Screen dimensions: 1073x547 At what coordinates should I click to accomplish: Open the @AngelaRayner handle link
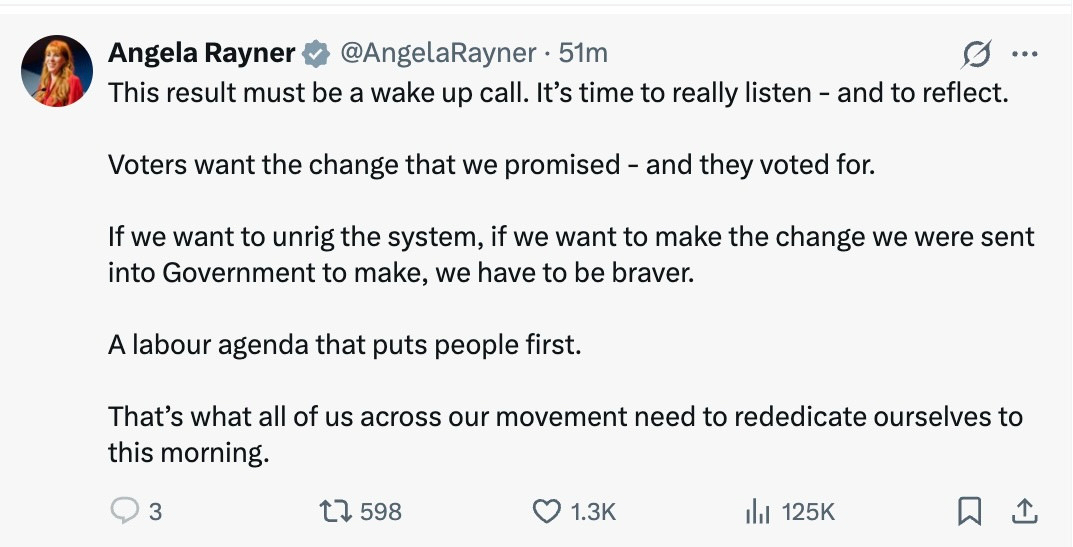[x=439, y=53]
